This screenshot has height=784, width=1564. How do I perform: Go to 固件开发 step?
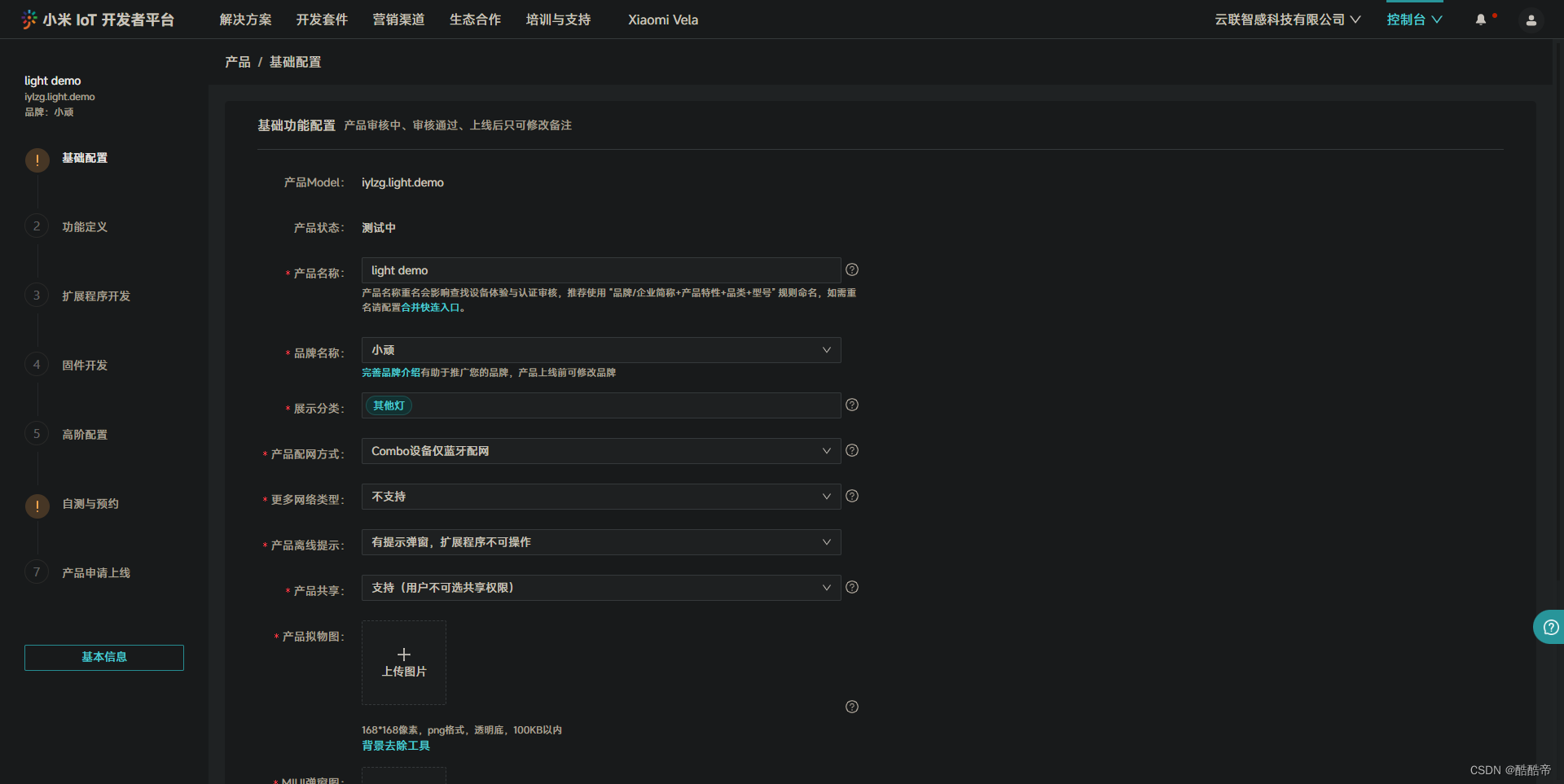85,366
